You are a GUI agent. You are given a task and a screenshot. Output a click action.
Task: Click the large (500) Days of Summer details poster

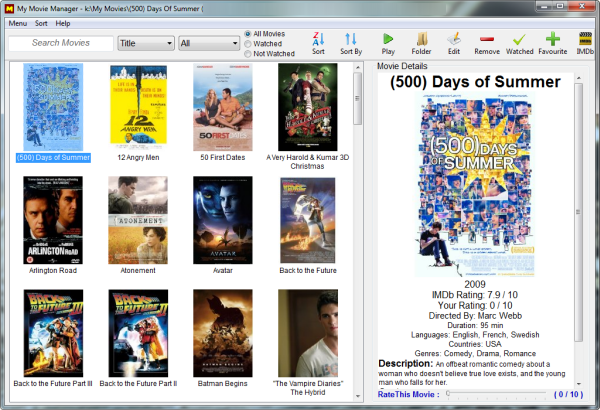[475, 184]
